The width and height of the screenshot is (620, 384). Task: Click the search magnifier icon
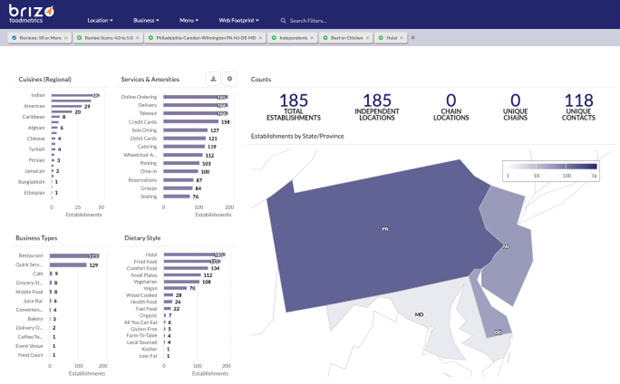tap(283, 21)
